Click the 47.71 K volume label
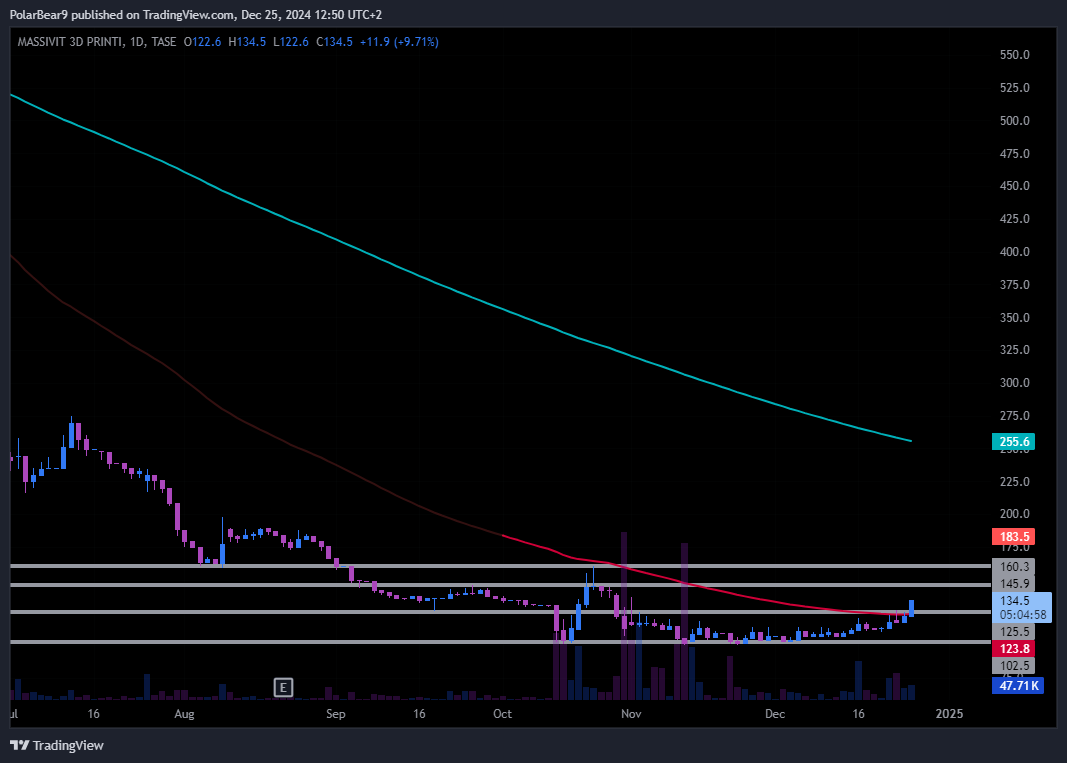The width and height of the screenshot is (1067, 763). pos(1018,685)
